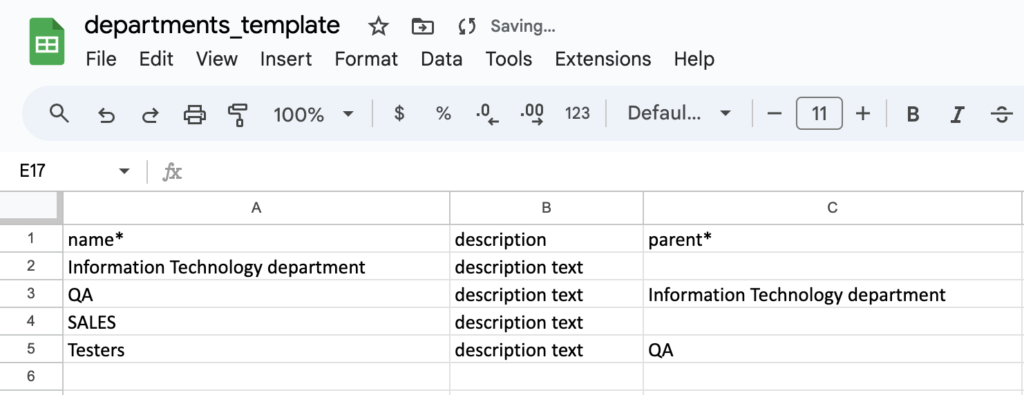This screenshot has width=1024, height=395.
Task: Toggle bold formatting
Action: 913,115
